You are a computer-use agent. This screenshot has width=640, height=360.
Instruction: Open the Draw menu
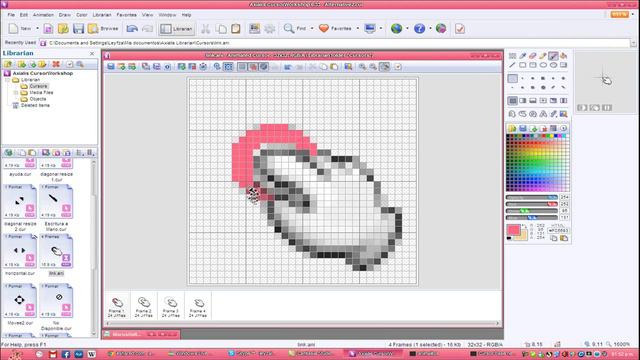64,15
